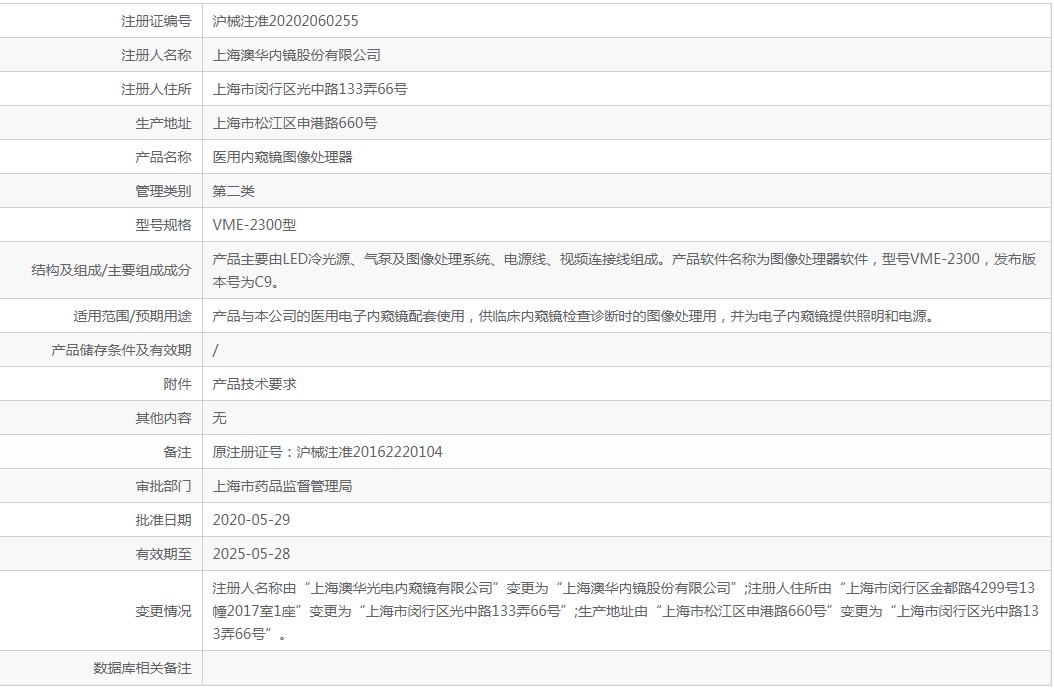Select registrant name 上海澳华内镜股份有限公司

click(x=296, y=55)
